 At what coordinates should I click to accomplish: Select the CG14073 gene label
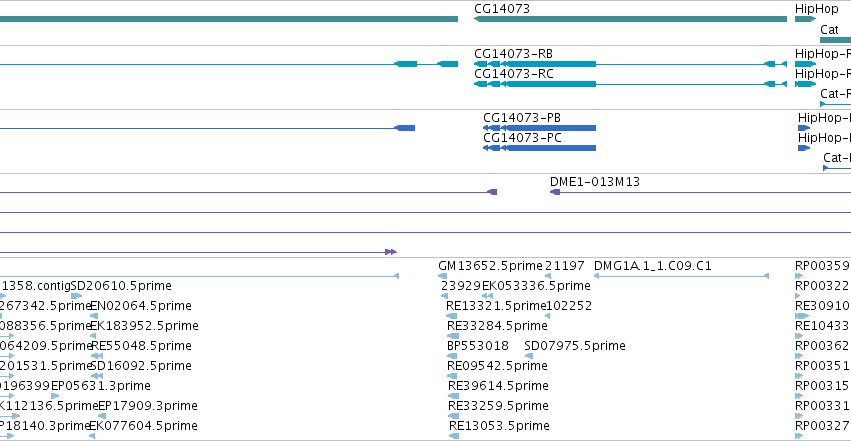(x=502, y=9)
